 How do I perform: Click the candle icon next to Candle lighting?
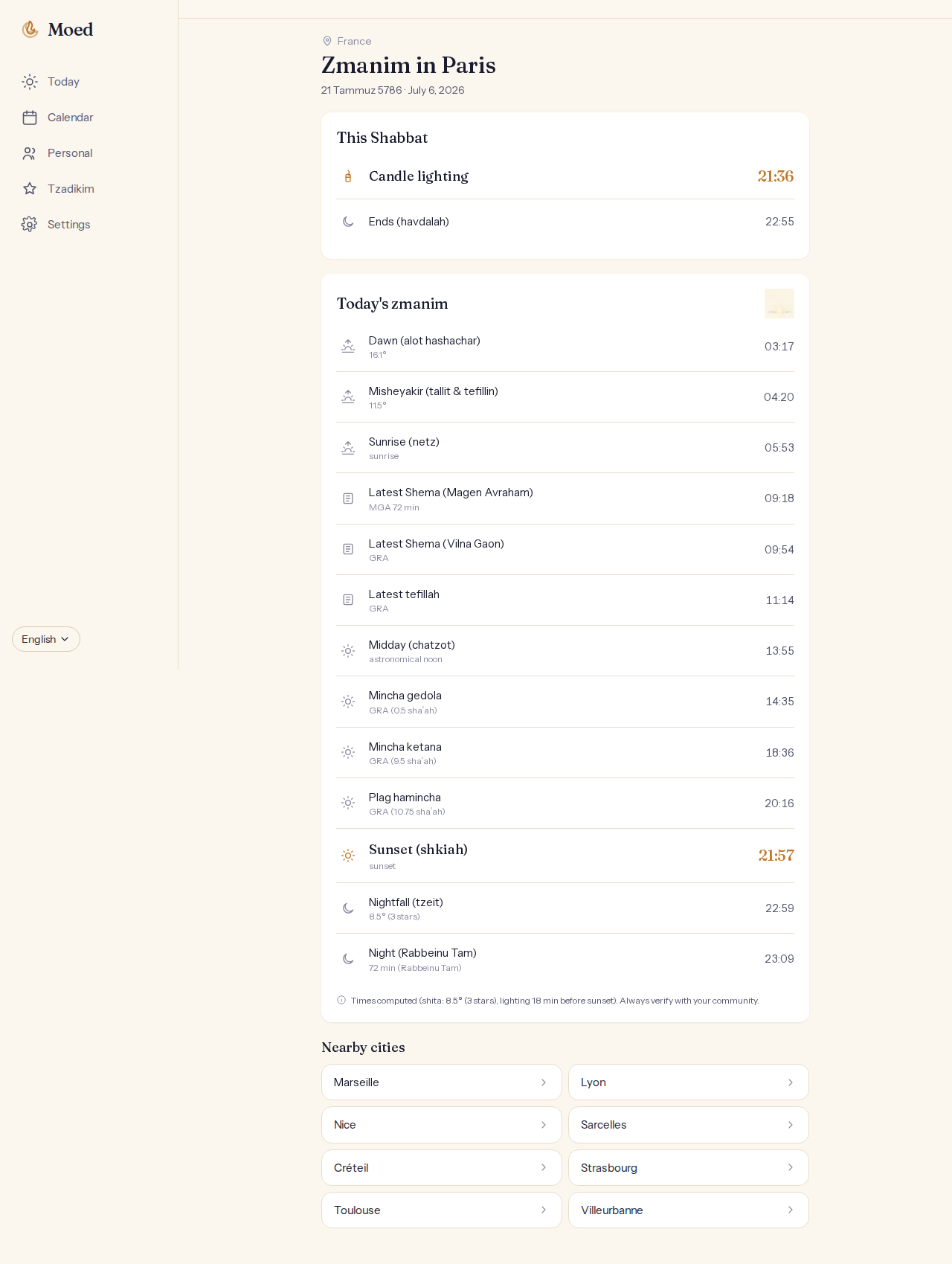pos(348,176)
